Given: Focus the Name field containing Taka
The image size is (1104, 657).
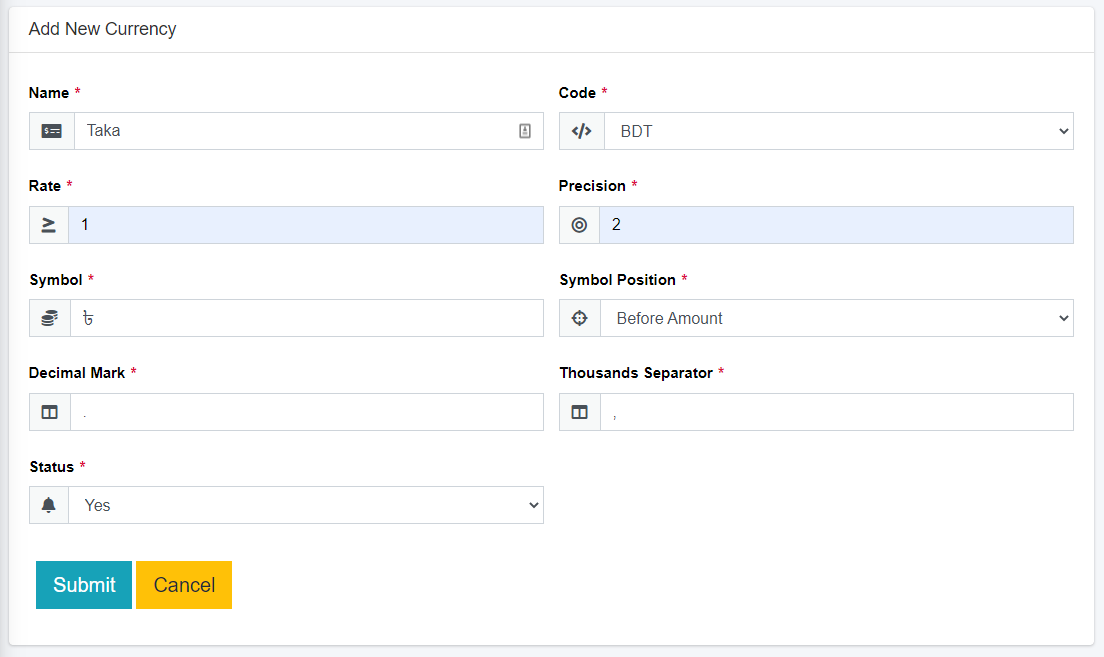Looking at the screenshot, I should [x=295, y=131].
